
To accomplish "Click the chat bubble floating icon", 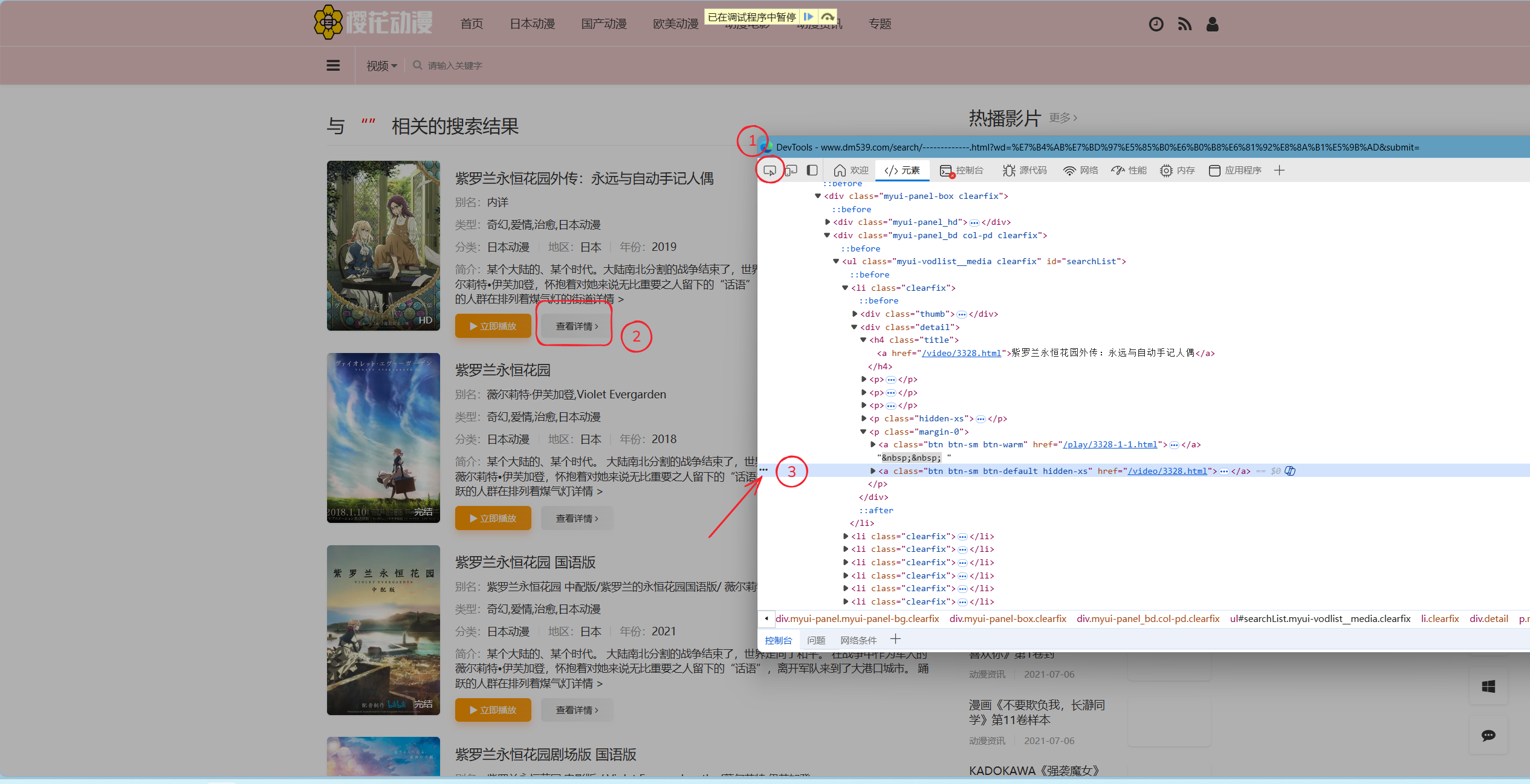I will 1488,736.
